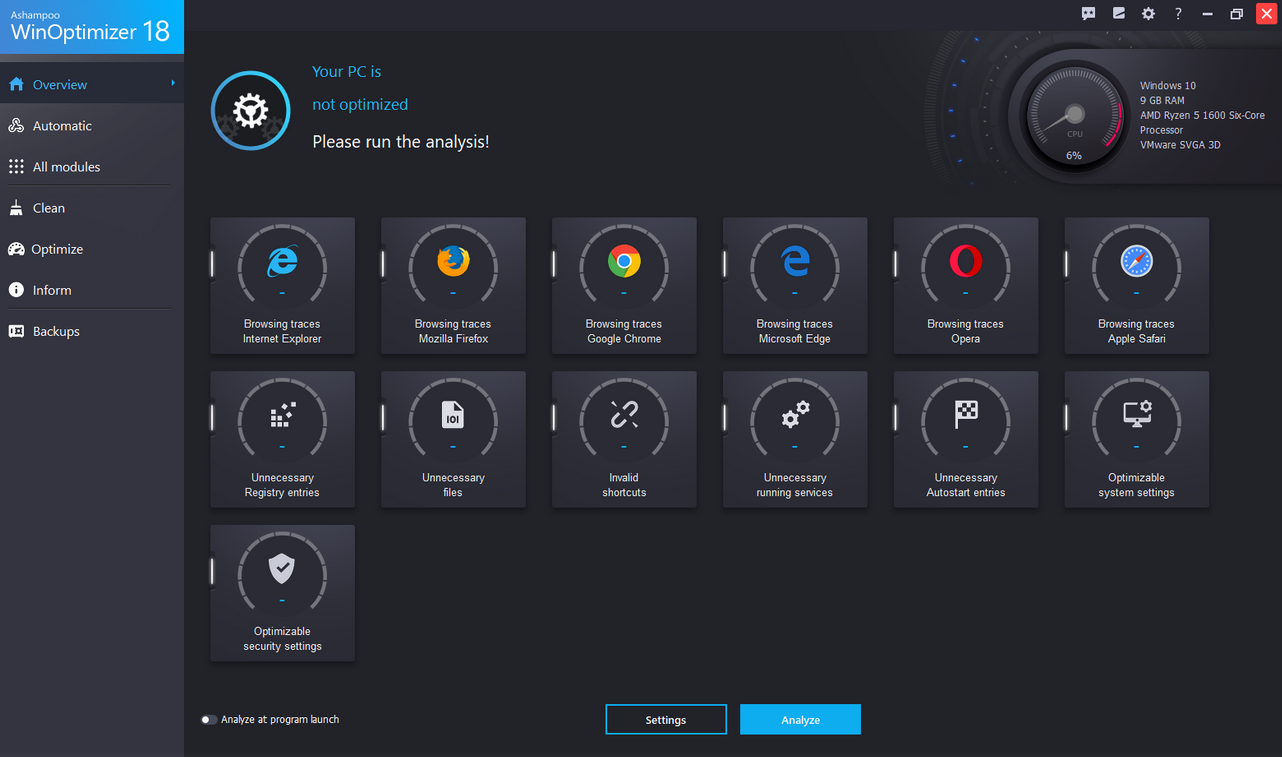The image size is (1282, 757).
Task: Toggle the Internet Explorer card side switch
Action: (211, 264)
